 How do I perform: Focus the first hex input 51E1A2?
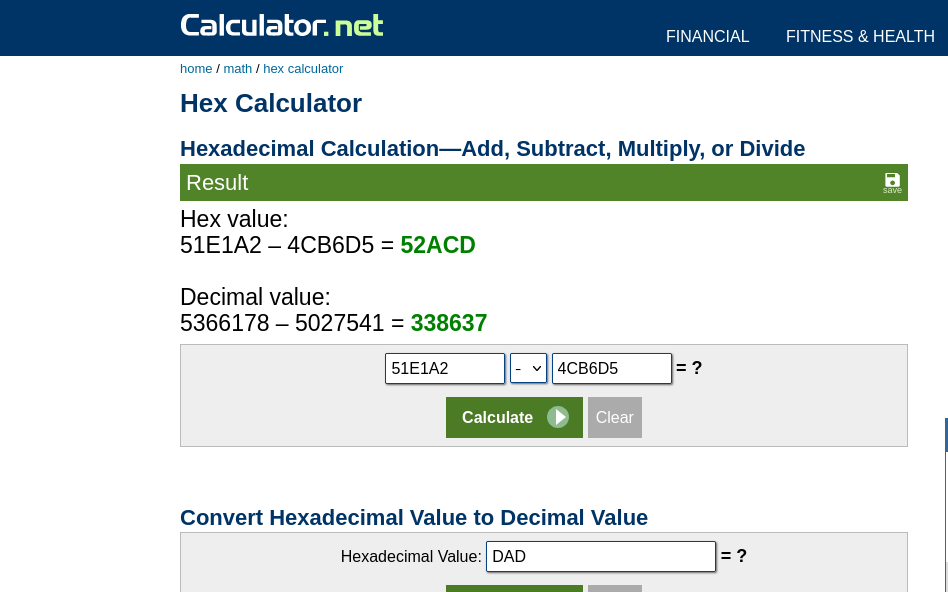pyautogui.click(x=445, y=368)
